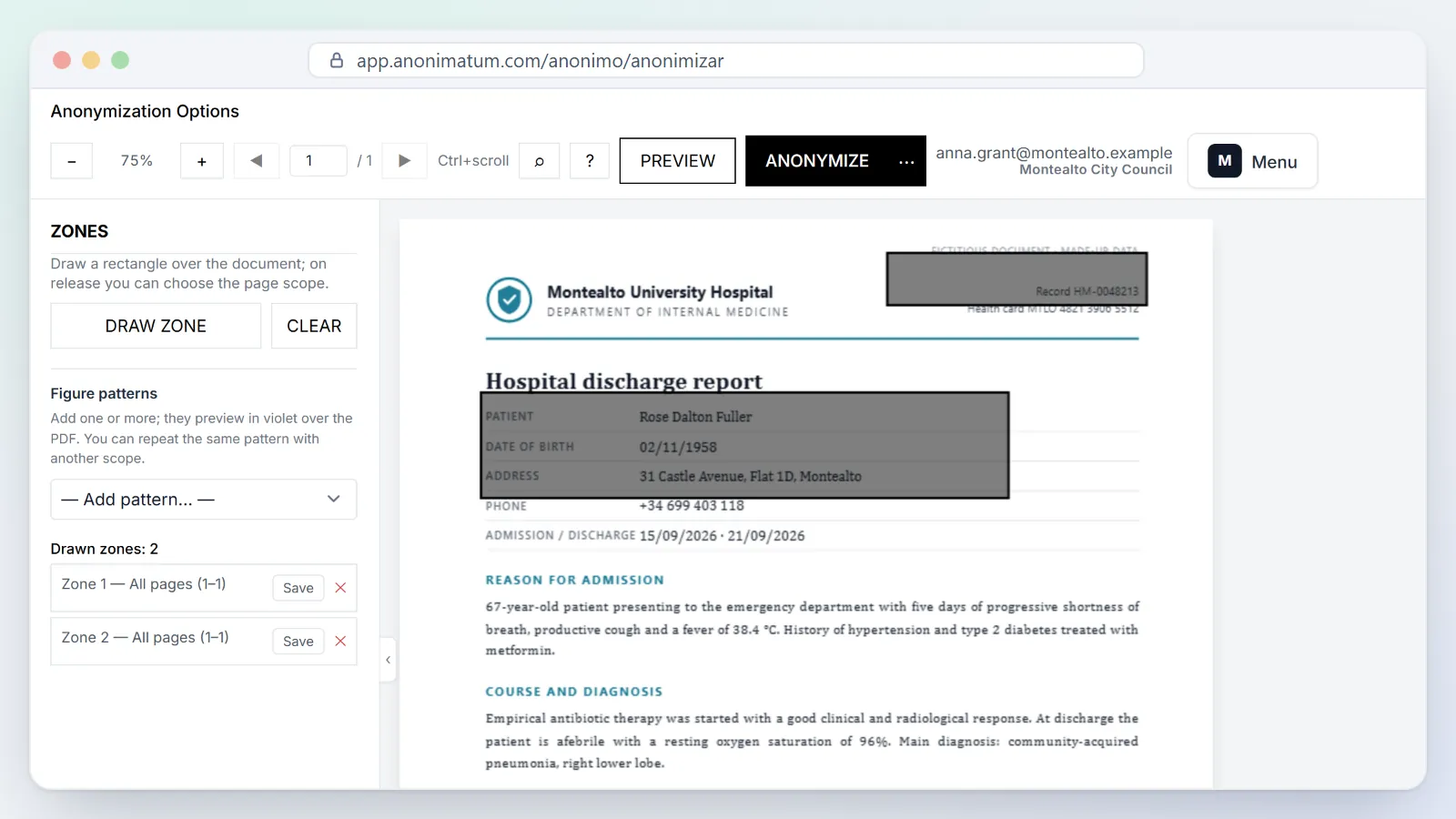Open the Menu button
1456x819 pixels.
[1253, 161]
